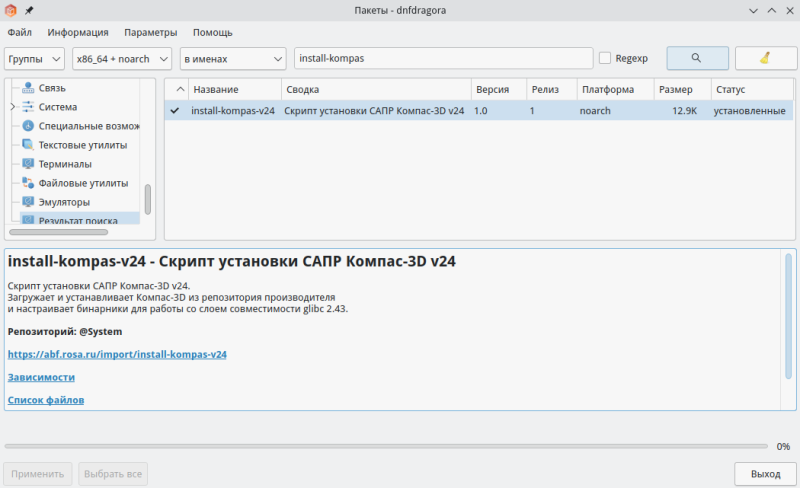Open the 'в именах' search scope dropdown
The image size is (800, 488).
click(x=233, y=59)
